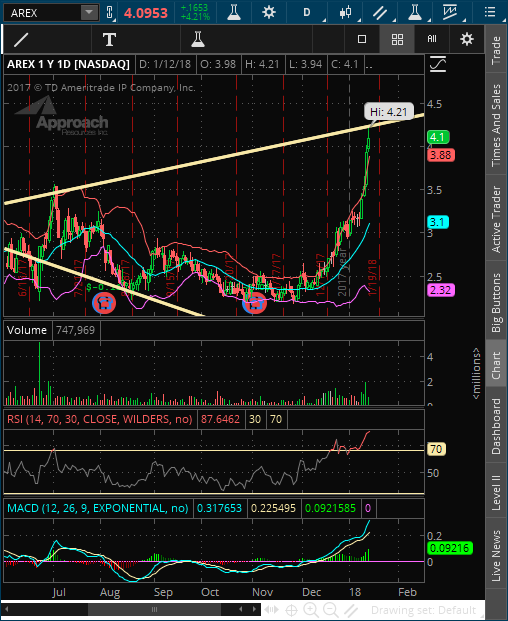Open the second flask patterns menu

click(415, 13)
